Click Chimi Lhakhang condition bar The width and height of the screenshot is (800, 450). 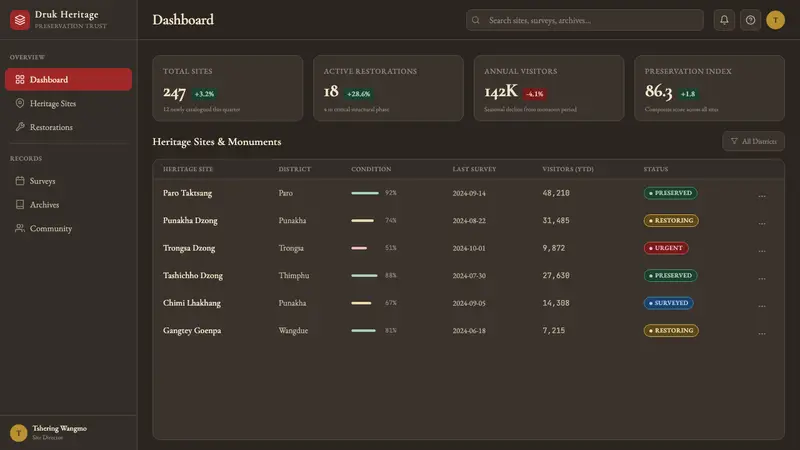[x=361, y=303]
